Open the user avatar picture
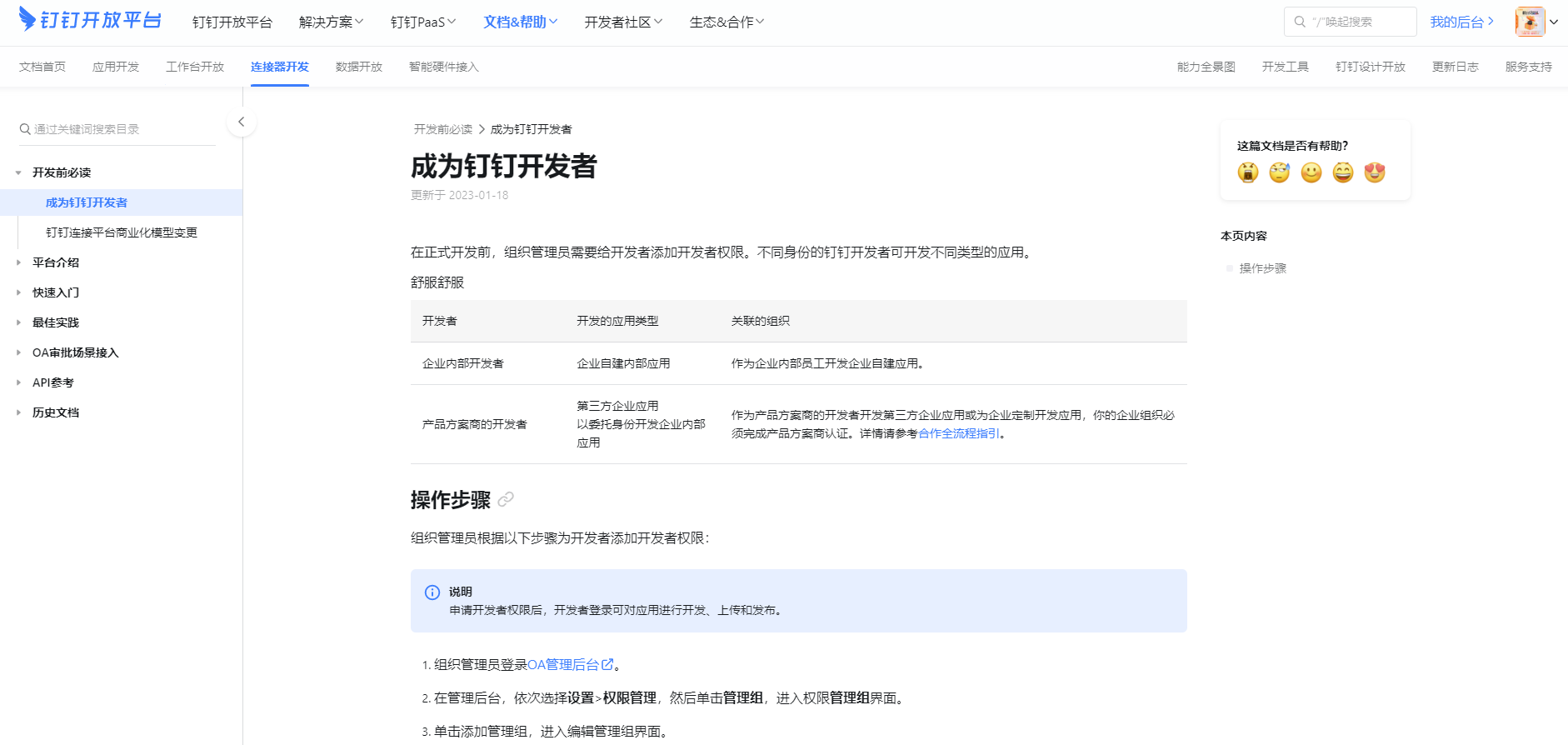Screen dimensions: 1568x745 click(x=1530, y=22)
